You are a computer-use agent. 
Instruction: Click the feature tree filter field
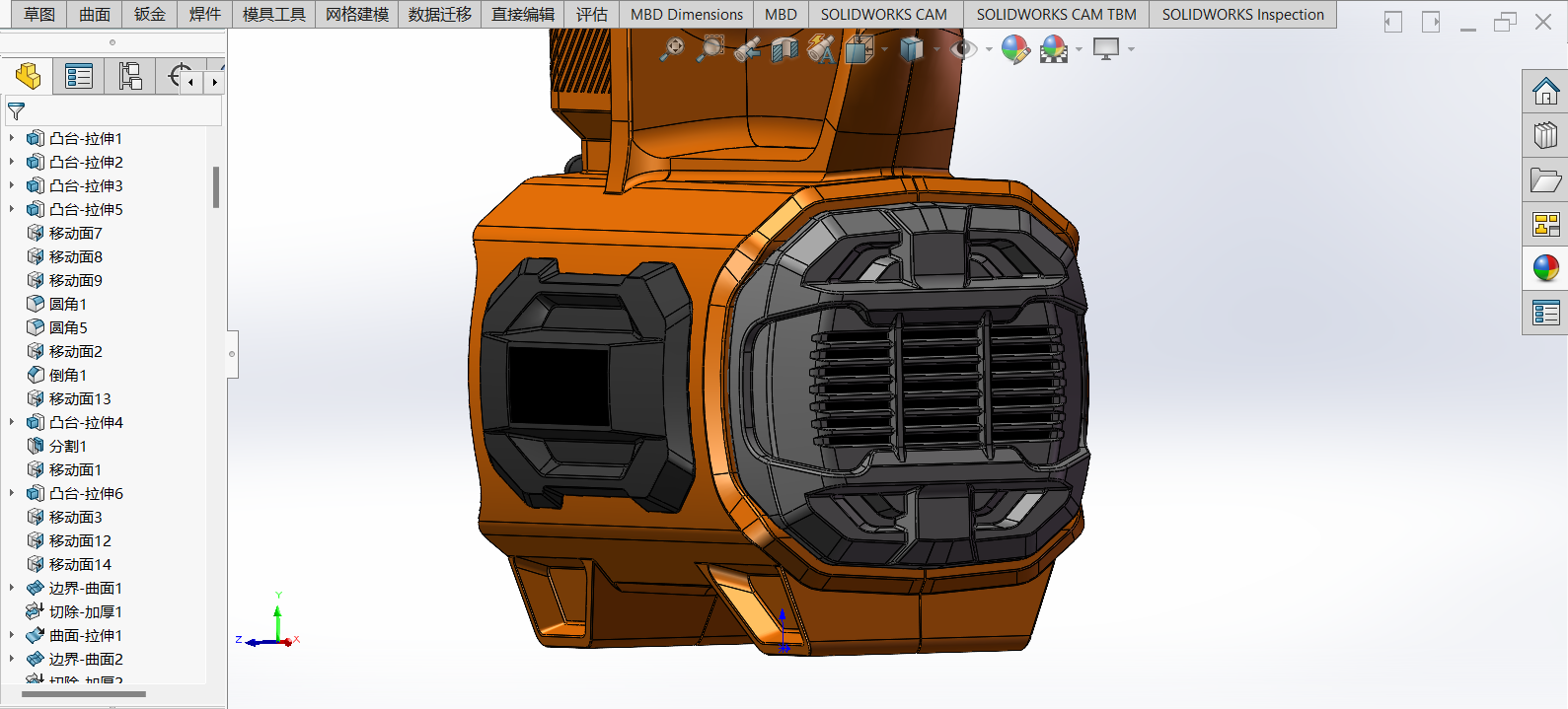118,111
